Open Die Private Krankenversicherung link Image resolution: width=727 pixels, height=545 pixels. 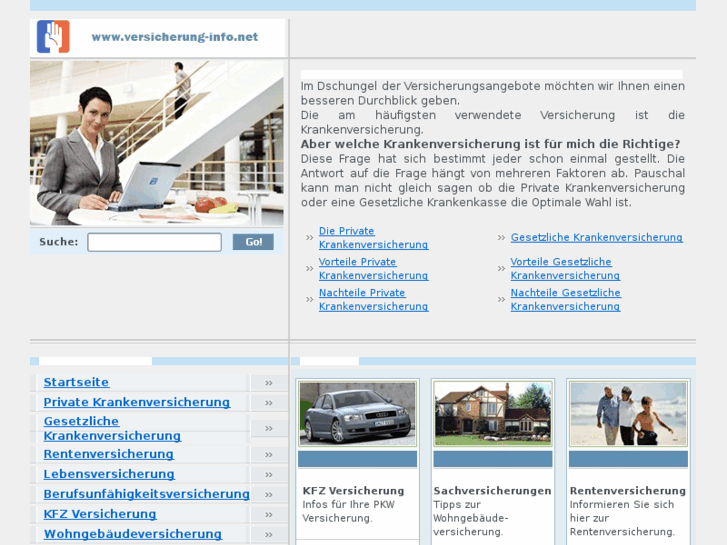373,237
